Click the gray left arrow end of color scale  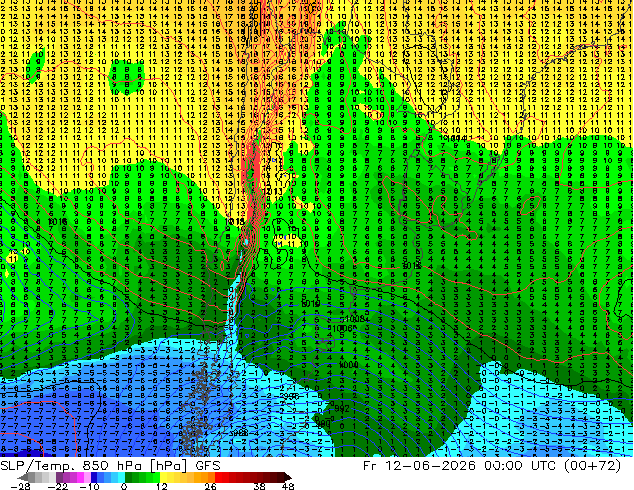[23, 477]
